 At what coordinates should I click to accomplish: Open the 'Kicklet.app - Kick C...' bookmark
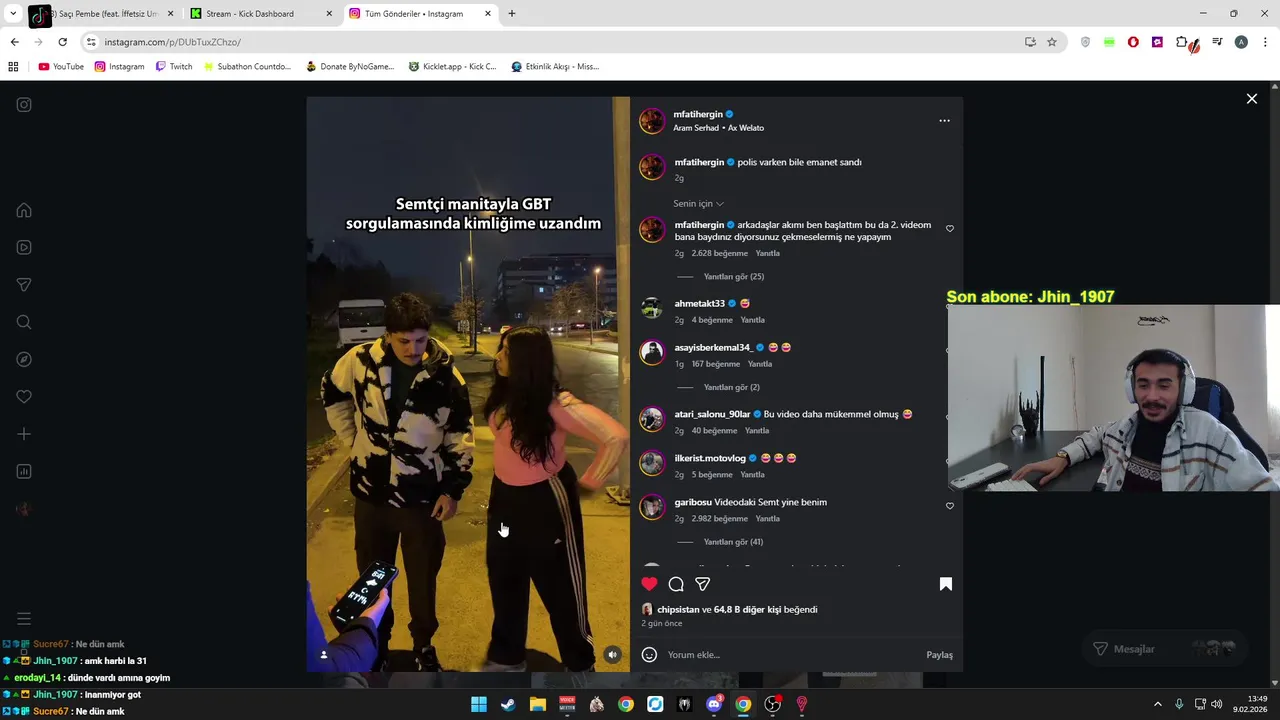tap(452, 67)
